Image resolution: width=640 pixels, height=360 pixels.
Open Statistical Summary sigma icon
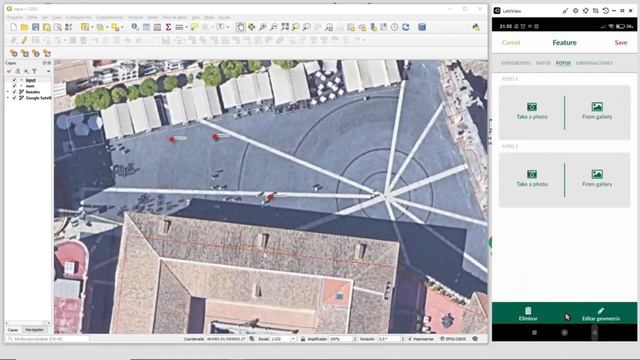point(168,27)
